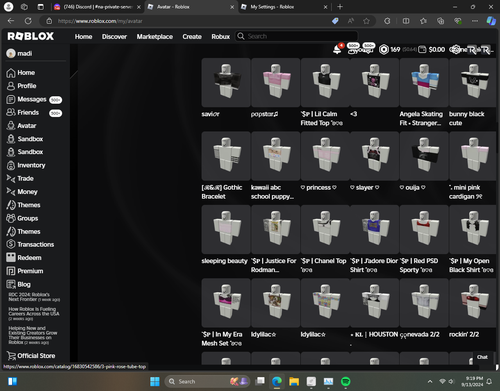500x391 pixels.
Task: Select My Open Black Shirt thumbnail
Action: (x=473, y=229)
